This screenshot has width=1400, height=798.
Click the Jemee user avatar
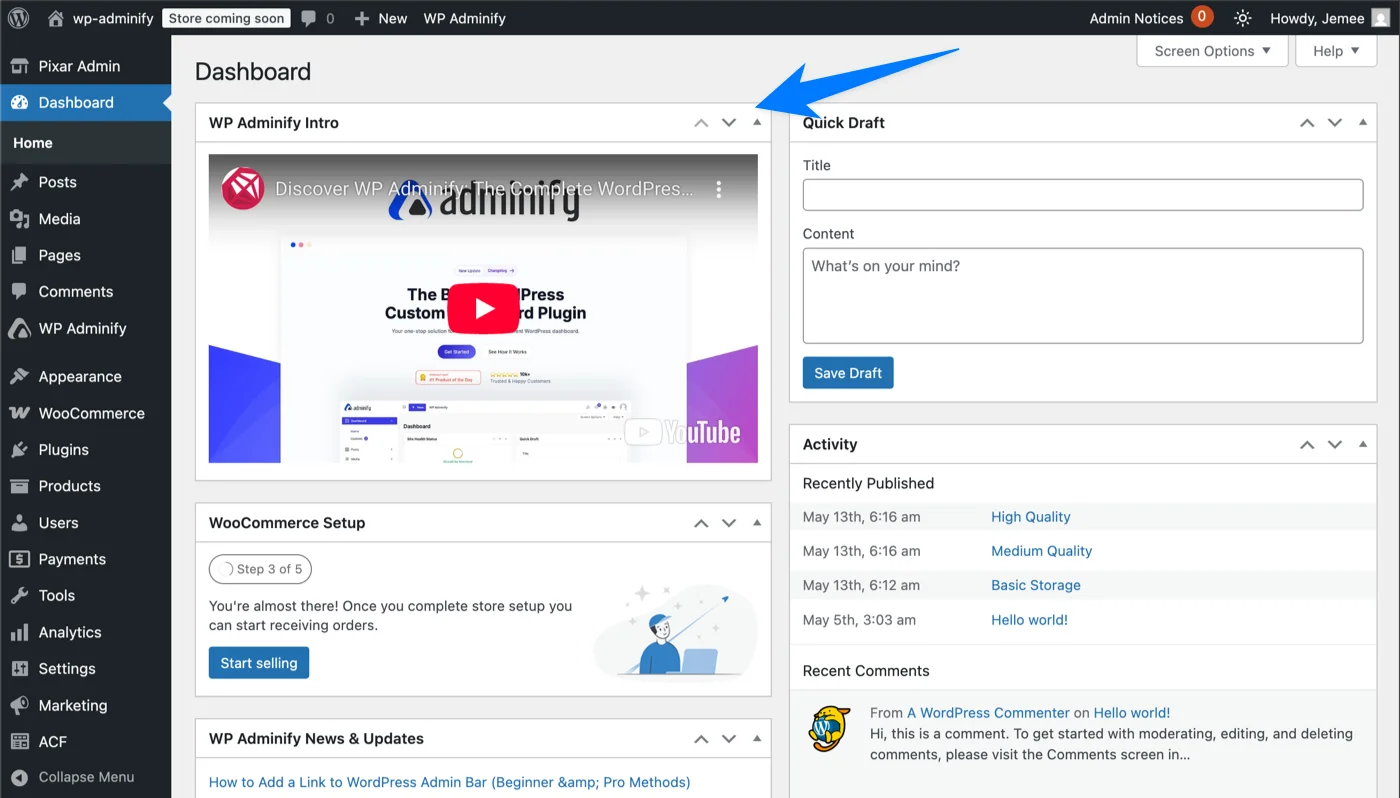pos(1380,18)
